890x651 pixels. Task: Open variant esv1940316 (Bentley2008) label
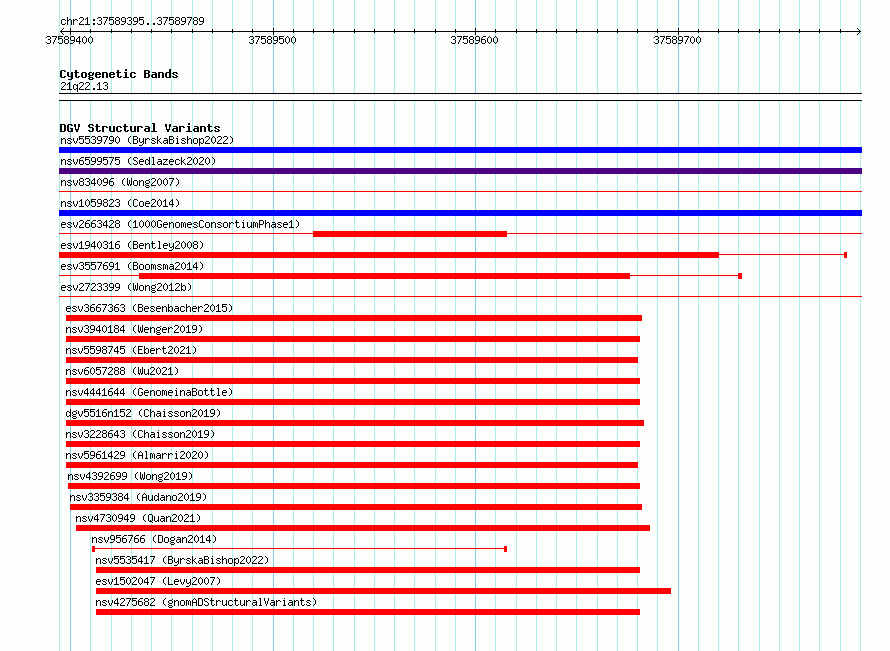coord(132,245)
